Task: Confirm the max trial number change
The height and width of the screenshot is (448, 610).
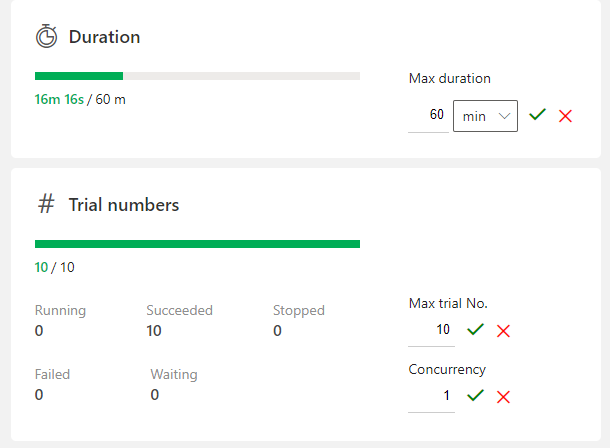Action: [x=476, y=329]
